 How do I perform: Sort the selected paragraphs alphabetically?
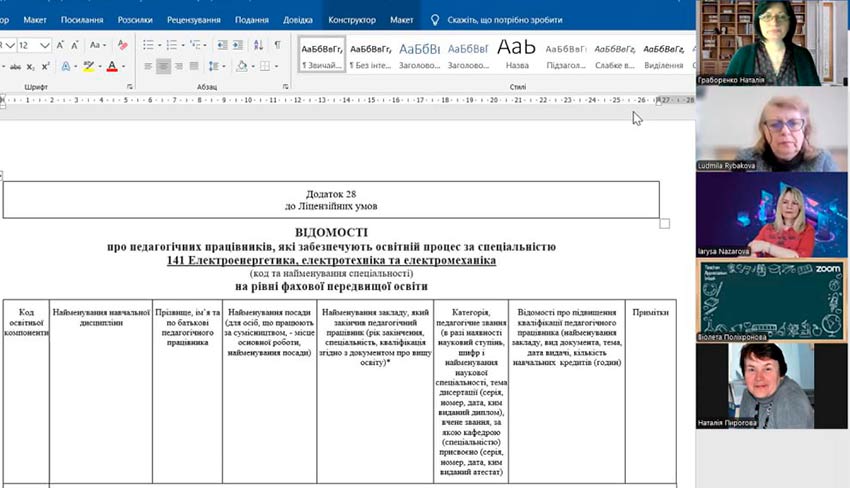pos(257,45)
